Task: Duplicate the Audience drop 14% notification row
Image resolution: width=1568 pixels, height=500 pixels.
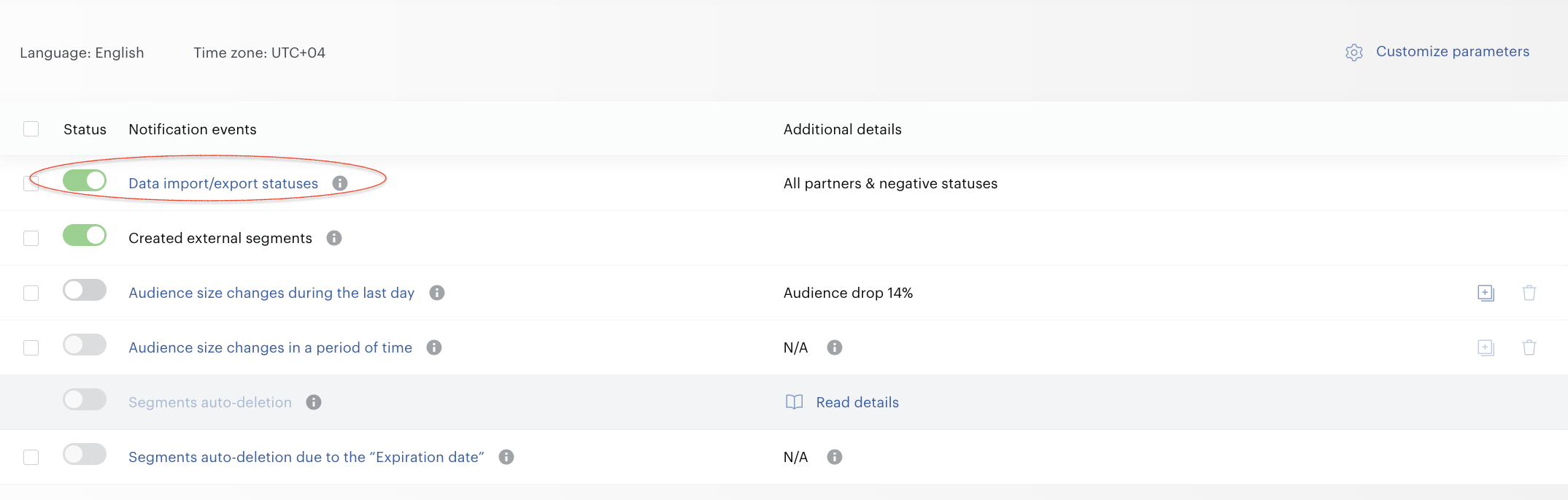Action: tap(1486, 293)
